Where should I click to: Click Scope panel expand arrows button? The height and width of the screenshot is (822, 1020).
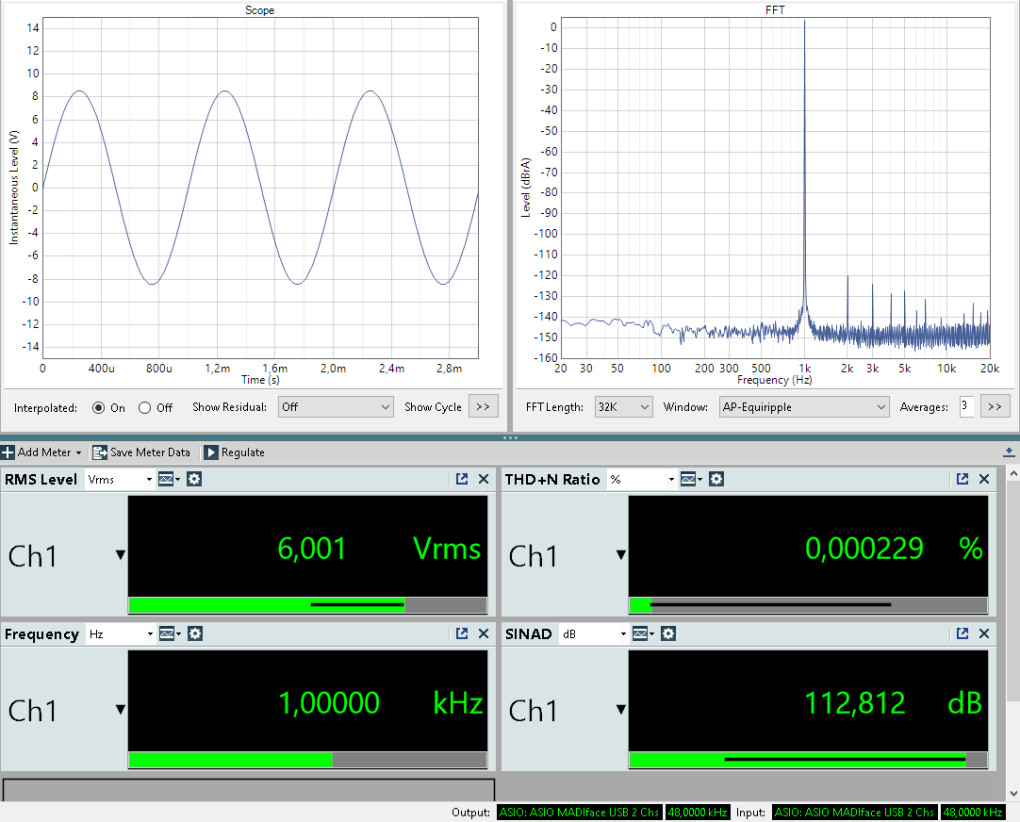(483, 407)
